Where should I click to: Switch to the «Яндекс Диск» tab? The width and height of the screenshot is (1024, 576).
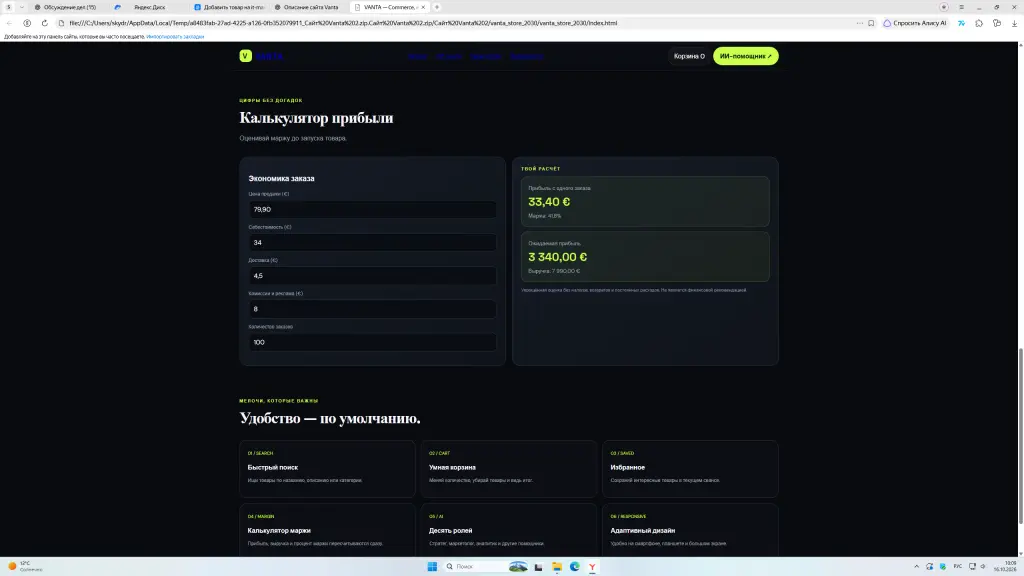(x=149, y=7)
